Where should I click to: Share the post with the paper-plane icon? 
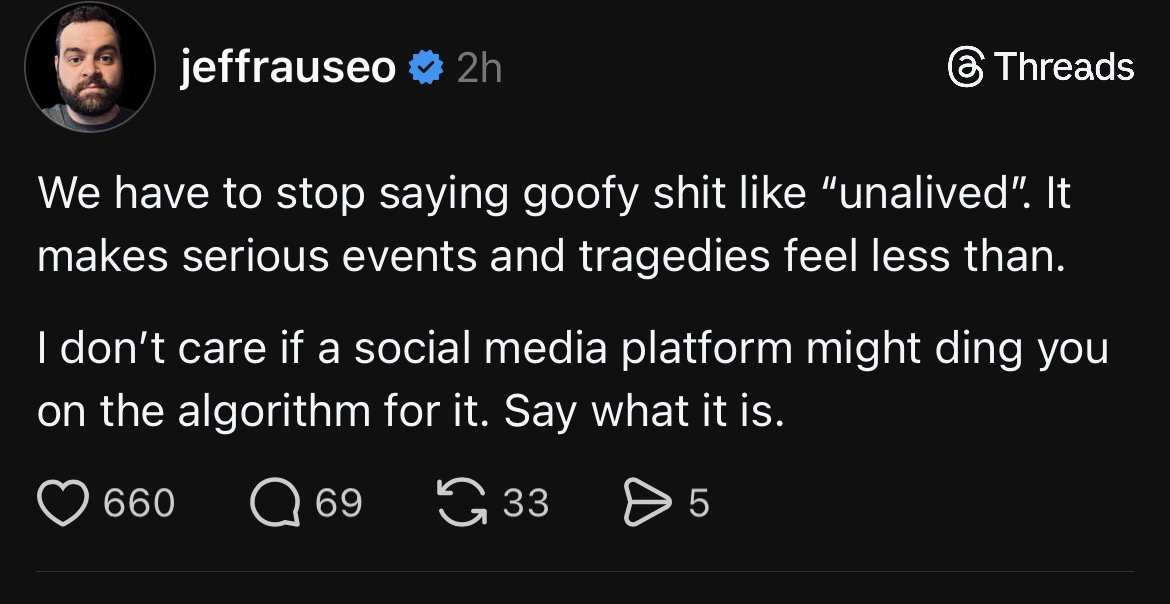pos(646,502)
